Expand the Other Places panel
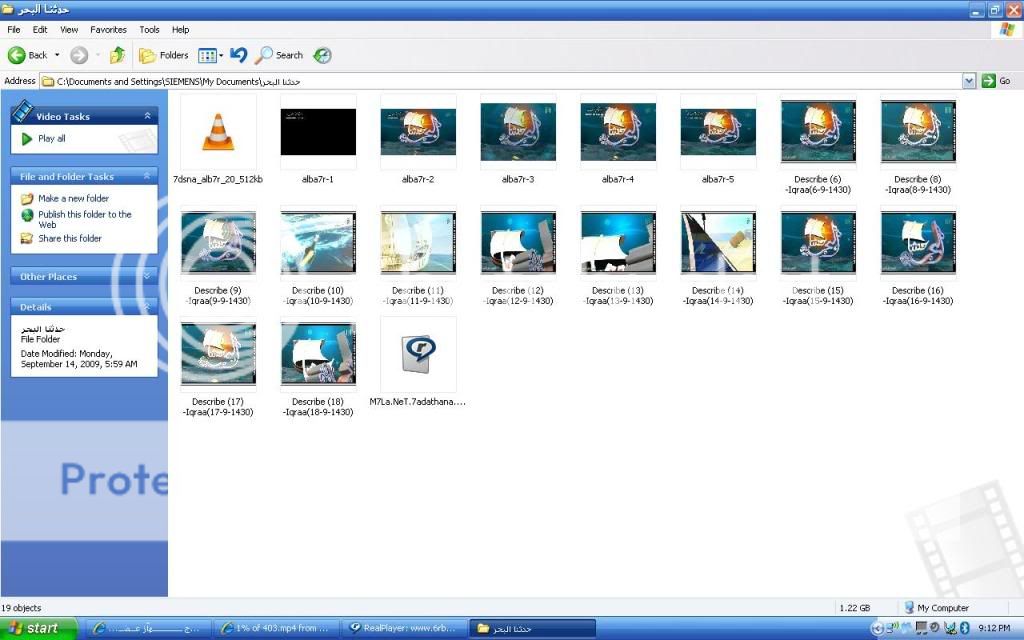This screenshot has width=1024, height=640. coord(148,277)
